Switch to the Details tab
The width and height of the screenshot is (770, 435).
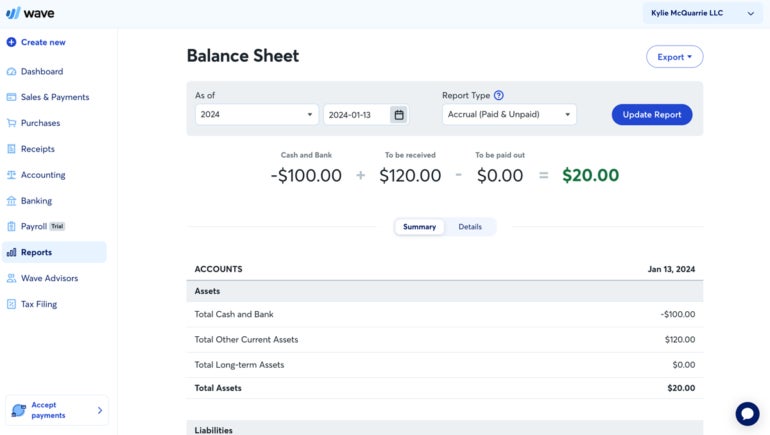click(470, 227)
